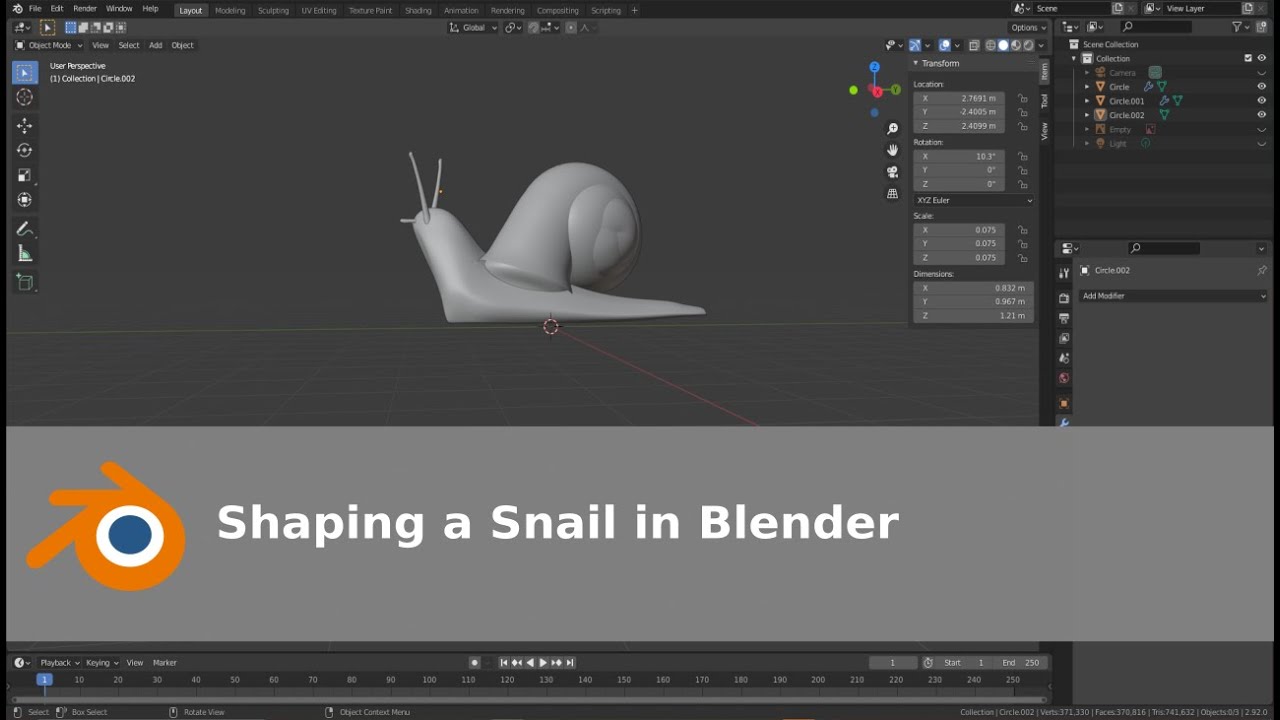
Task: Enable solid viewport shading mode
Action: click(x=1003, y=45)
